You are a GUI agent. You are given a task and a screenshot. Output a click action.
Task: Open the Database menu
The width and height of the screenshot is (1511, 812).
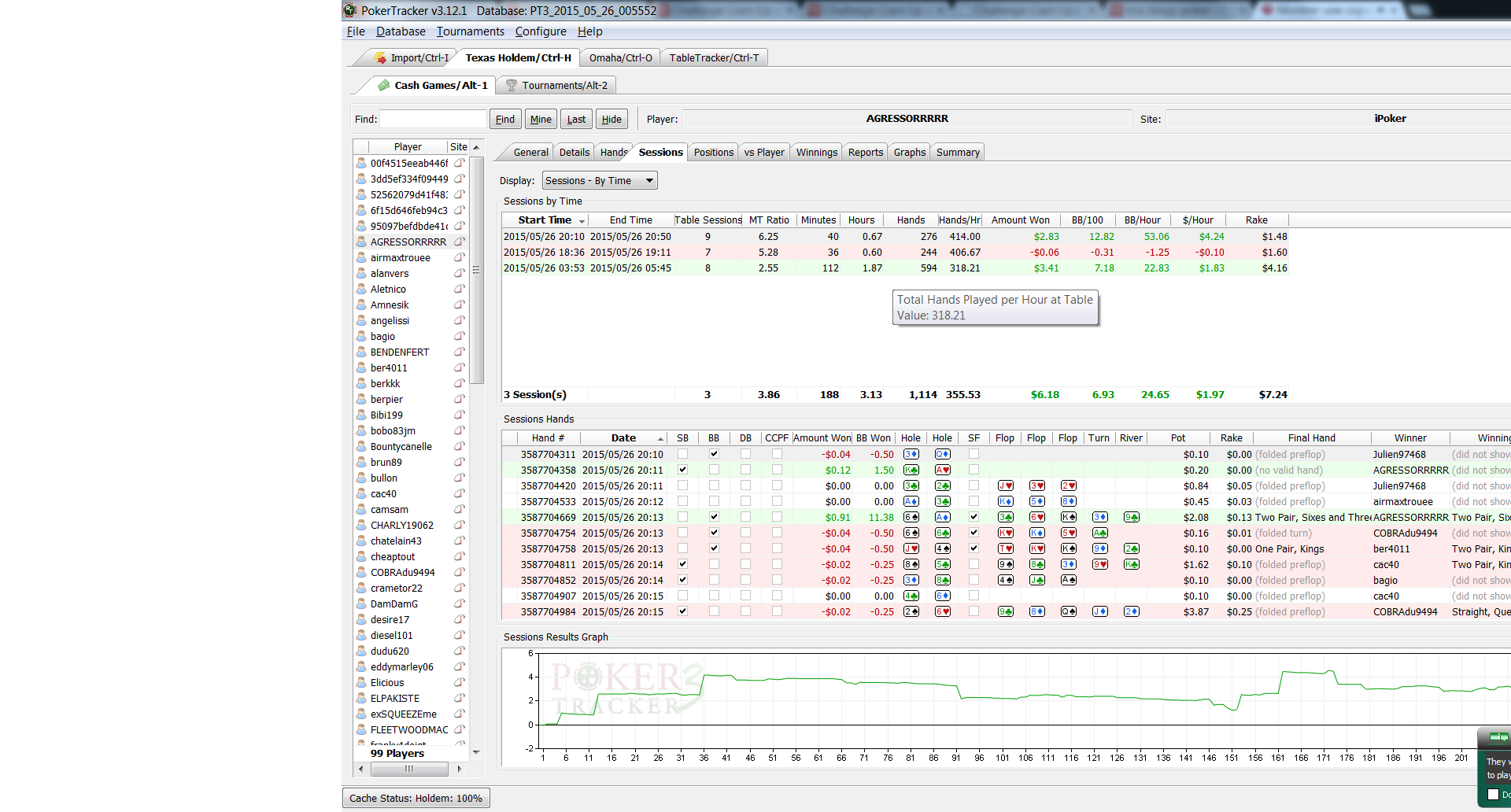tap(401, 31)
